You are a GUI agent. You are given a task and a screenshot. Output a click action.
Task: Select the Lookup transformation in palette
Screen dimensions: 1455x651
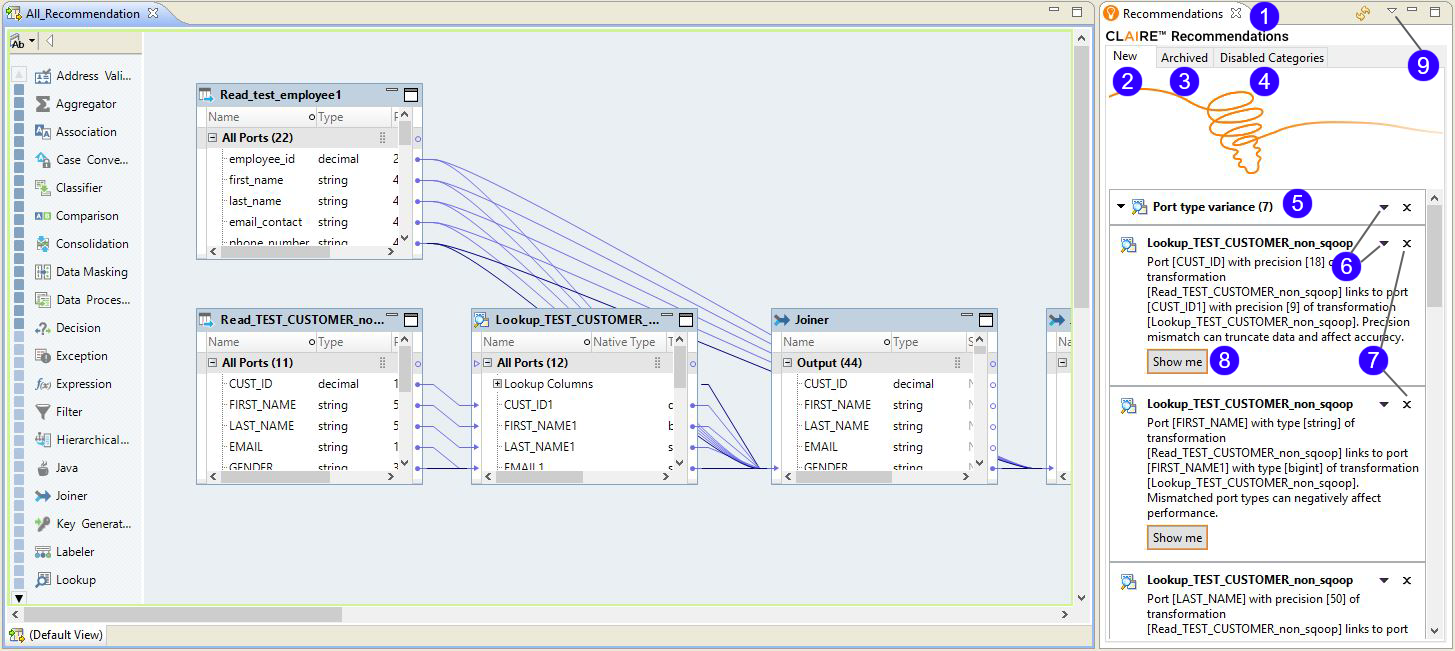(x=76, y=580)
